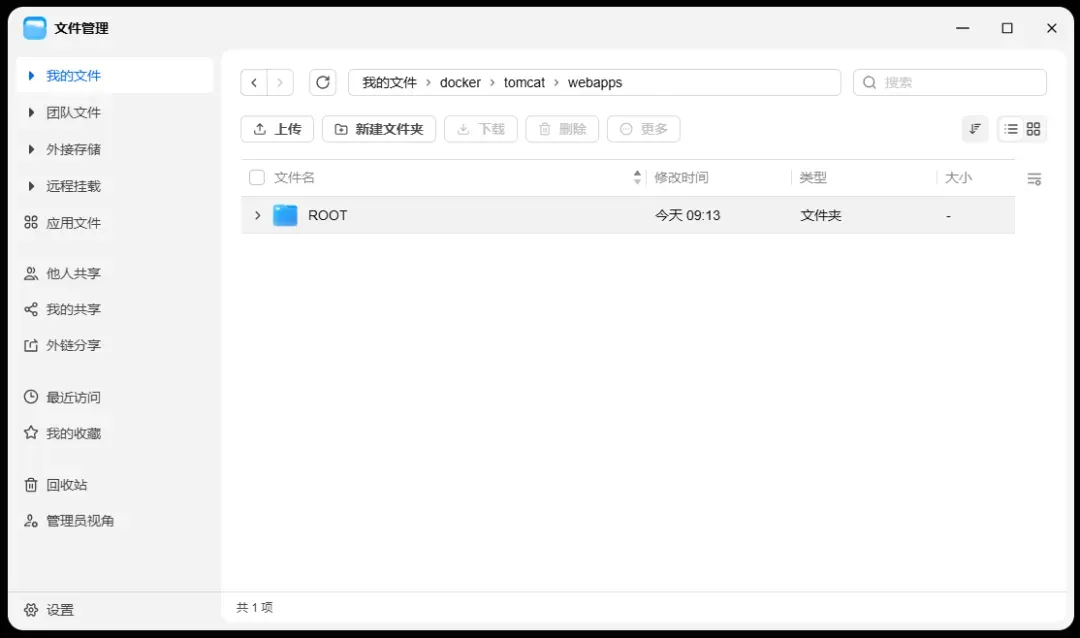Click webapps in the breadcrumb path
Screen dimensions: 1080x638
coord(595,83)
